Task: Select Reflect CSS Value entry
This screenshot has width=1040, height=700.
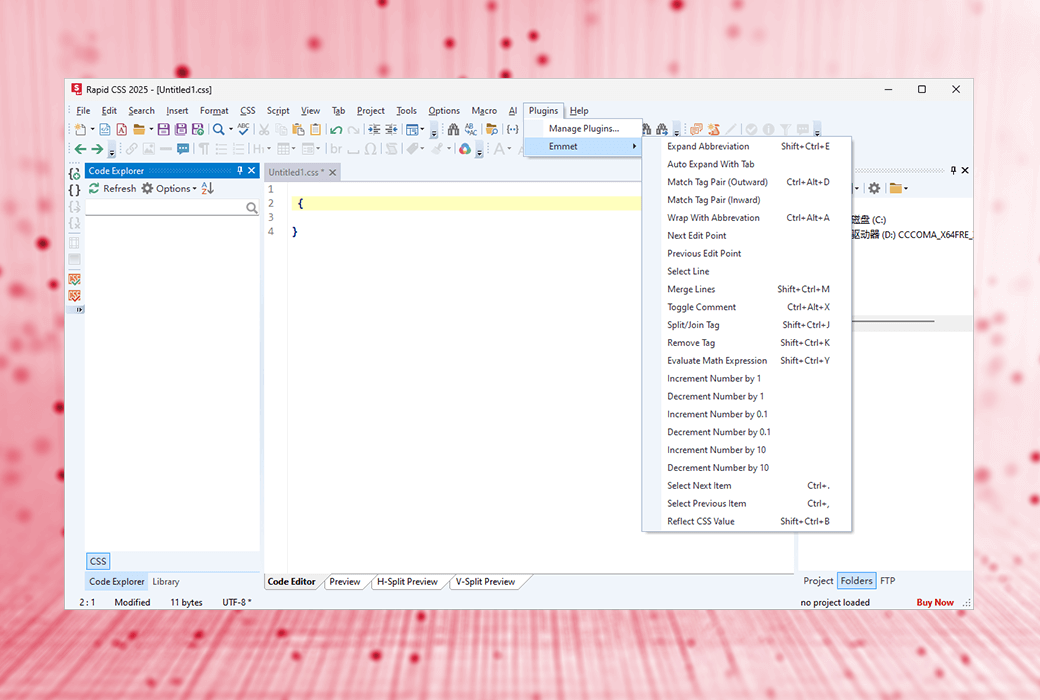Action: [x=747, y=522]
